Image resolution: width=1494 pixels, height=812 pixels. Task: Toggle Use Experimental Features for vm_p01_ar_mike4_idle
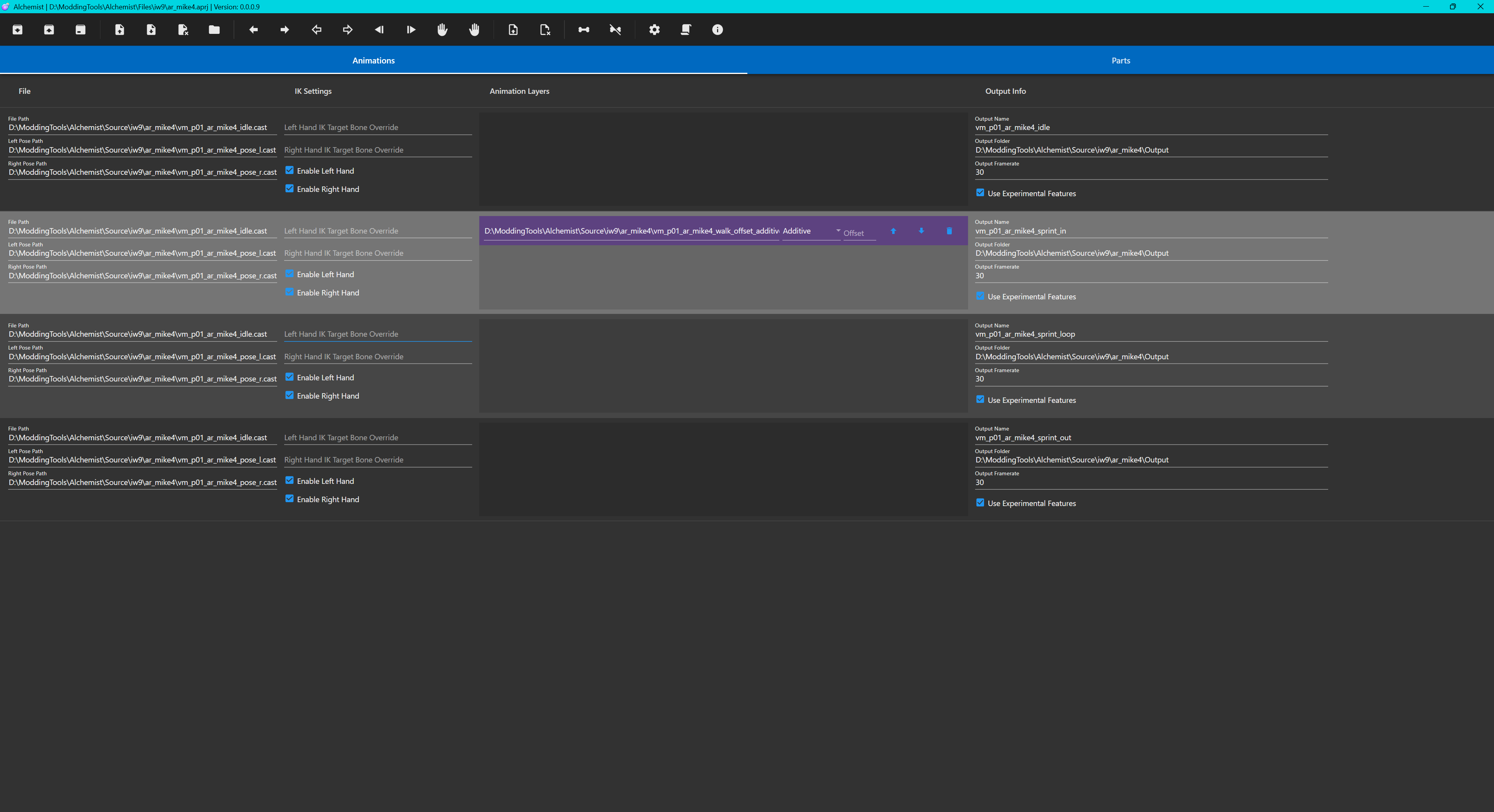coord(980,193)
